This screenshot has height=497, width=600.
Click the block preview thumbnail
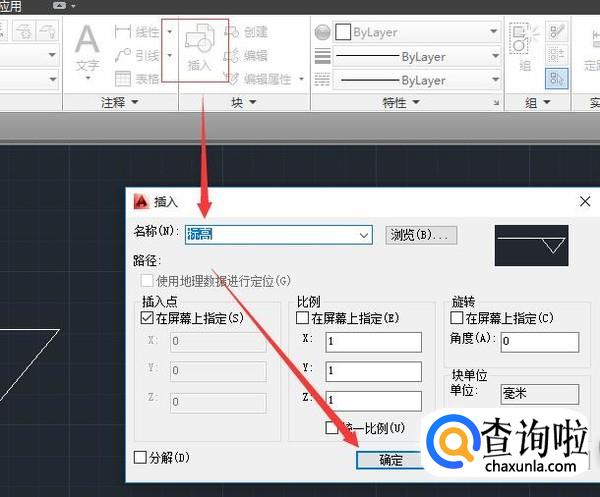[x=532, y=245]
